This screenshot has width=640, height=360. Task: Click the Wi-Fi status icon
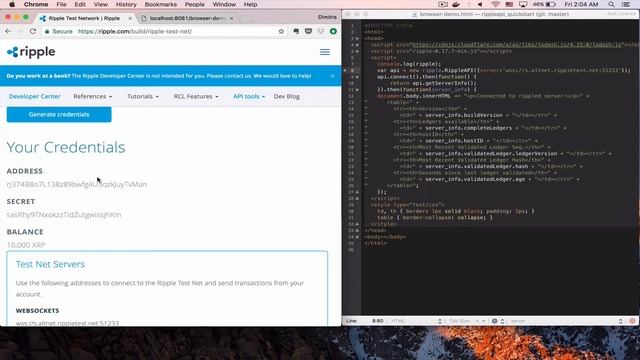point(495,4)
